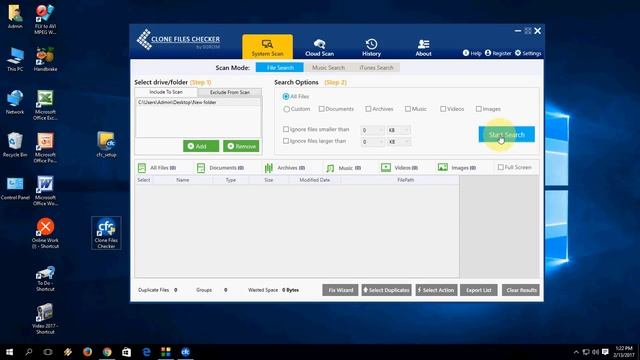
Task: Show the Music results category
Action: (343, 168)
